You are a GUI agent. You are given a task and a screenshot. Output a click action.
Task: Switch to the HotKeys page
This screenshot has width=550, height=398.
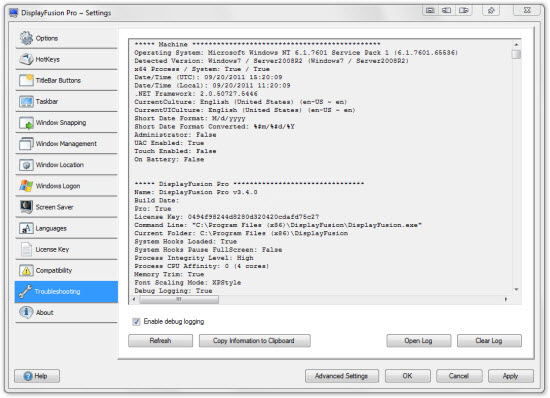click(66, 59)
